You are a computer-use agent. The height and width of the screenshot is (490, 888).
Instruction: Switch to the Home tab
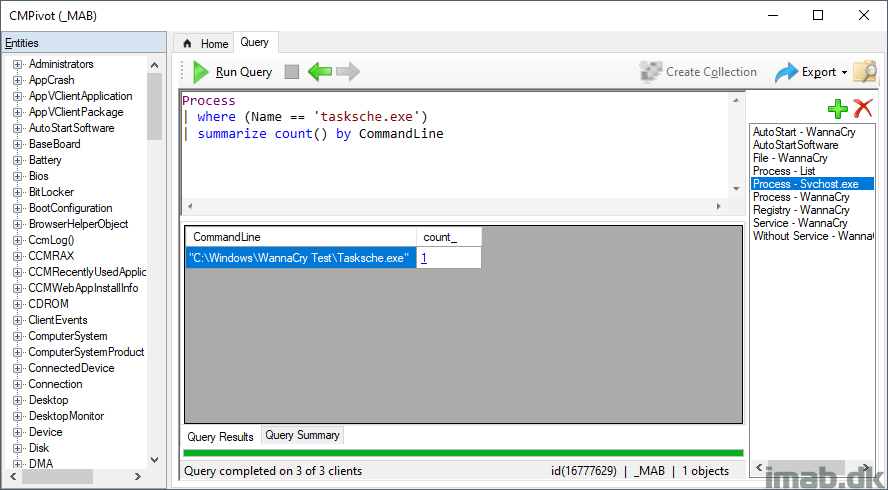204,44
